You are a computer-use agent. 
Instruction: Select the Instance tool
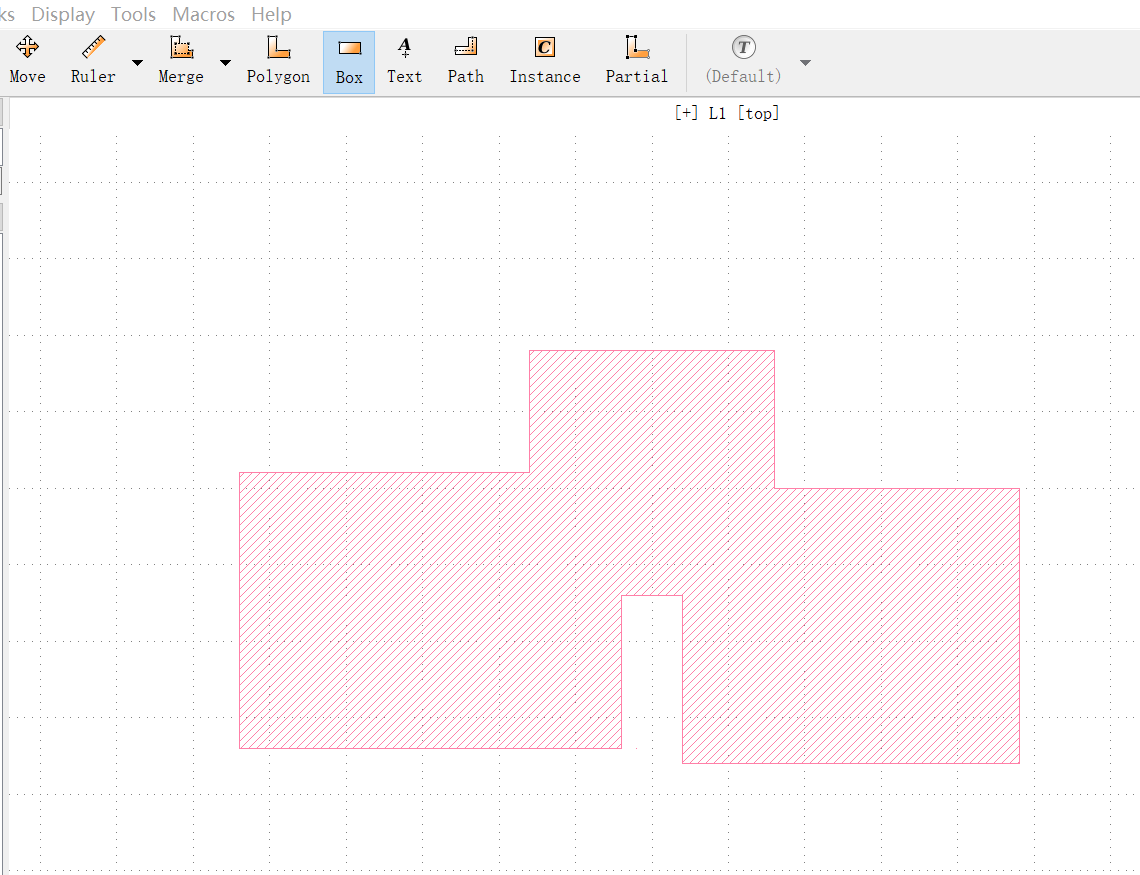pos(545,62)
